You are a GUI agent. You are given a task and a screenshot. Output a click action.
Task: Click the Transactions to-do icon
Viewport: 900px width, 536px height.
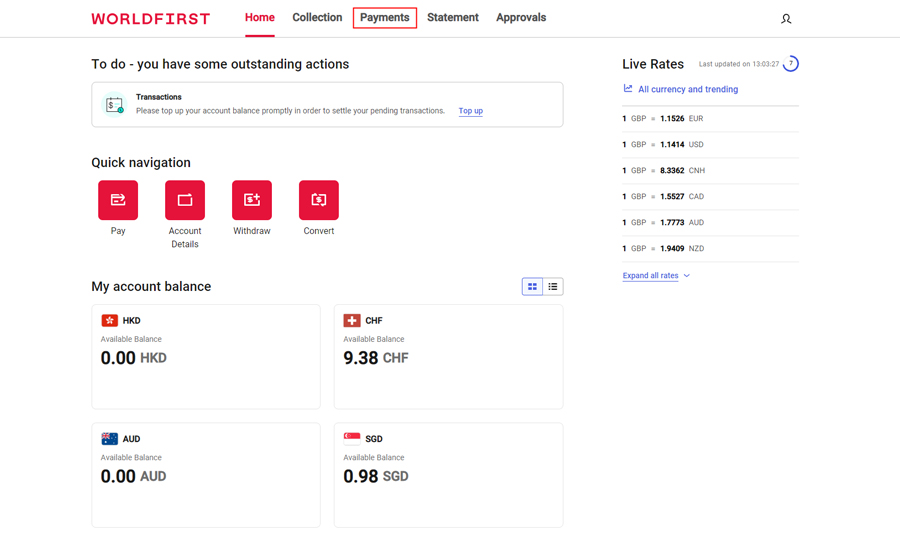115,105
